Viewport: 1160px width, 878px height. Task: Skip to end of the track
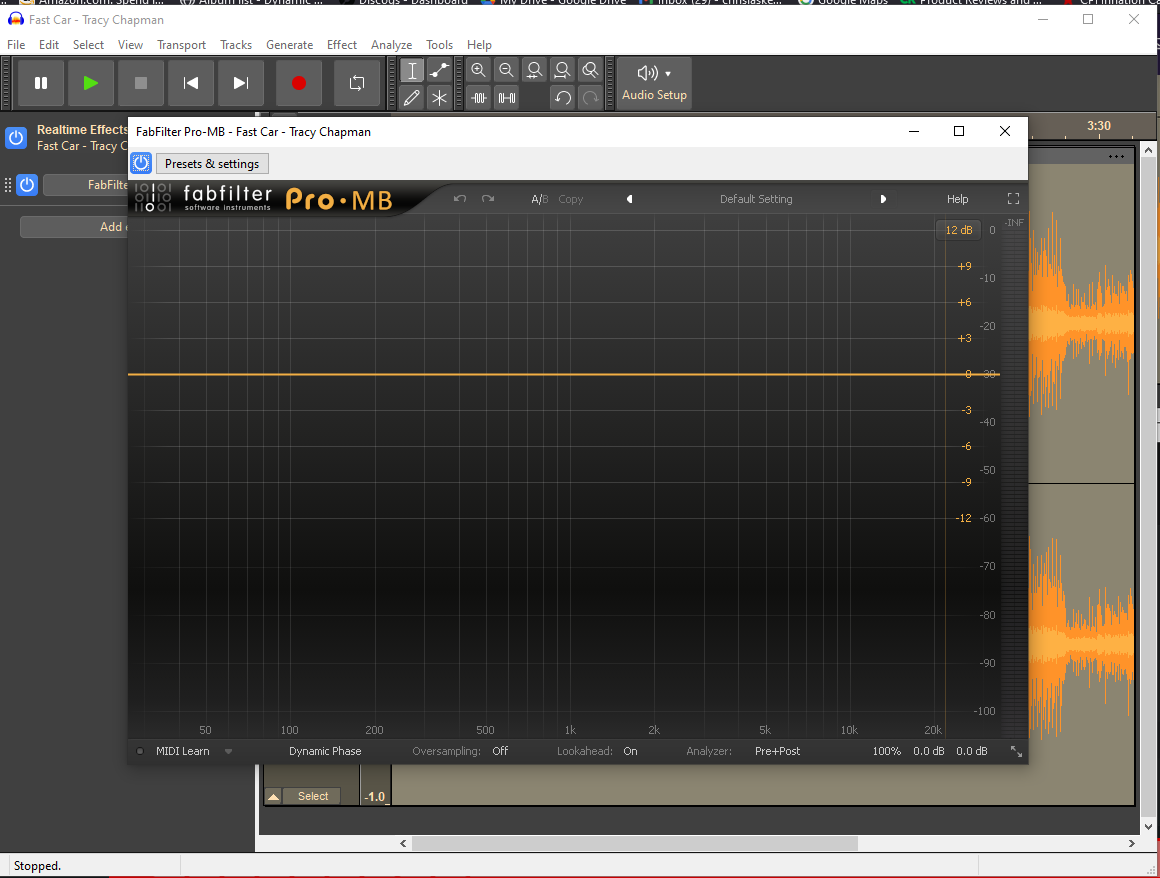coord(240,83)
